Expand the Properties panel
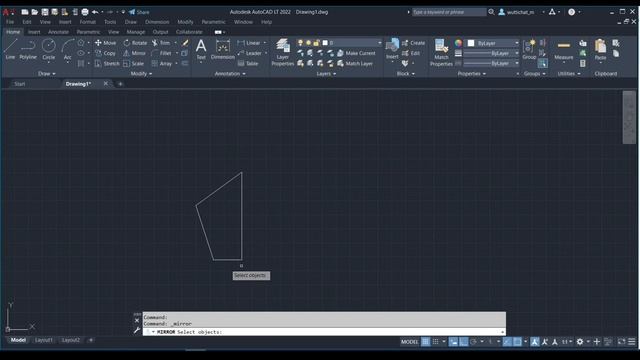640x360 pixels. (x=471, y=74)
